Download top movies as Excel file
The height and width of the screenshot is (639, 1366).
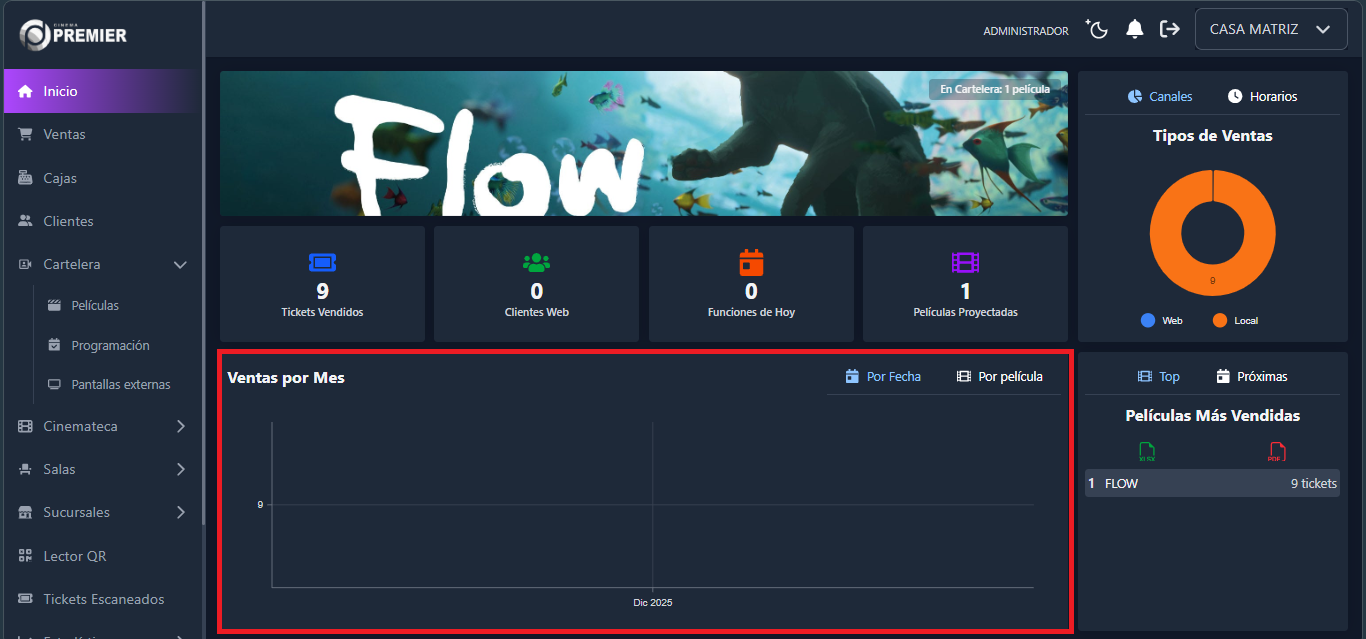(x=1146, y=452)
